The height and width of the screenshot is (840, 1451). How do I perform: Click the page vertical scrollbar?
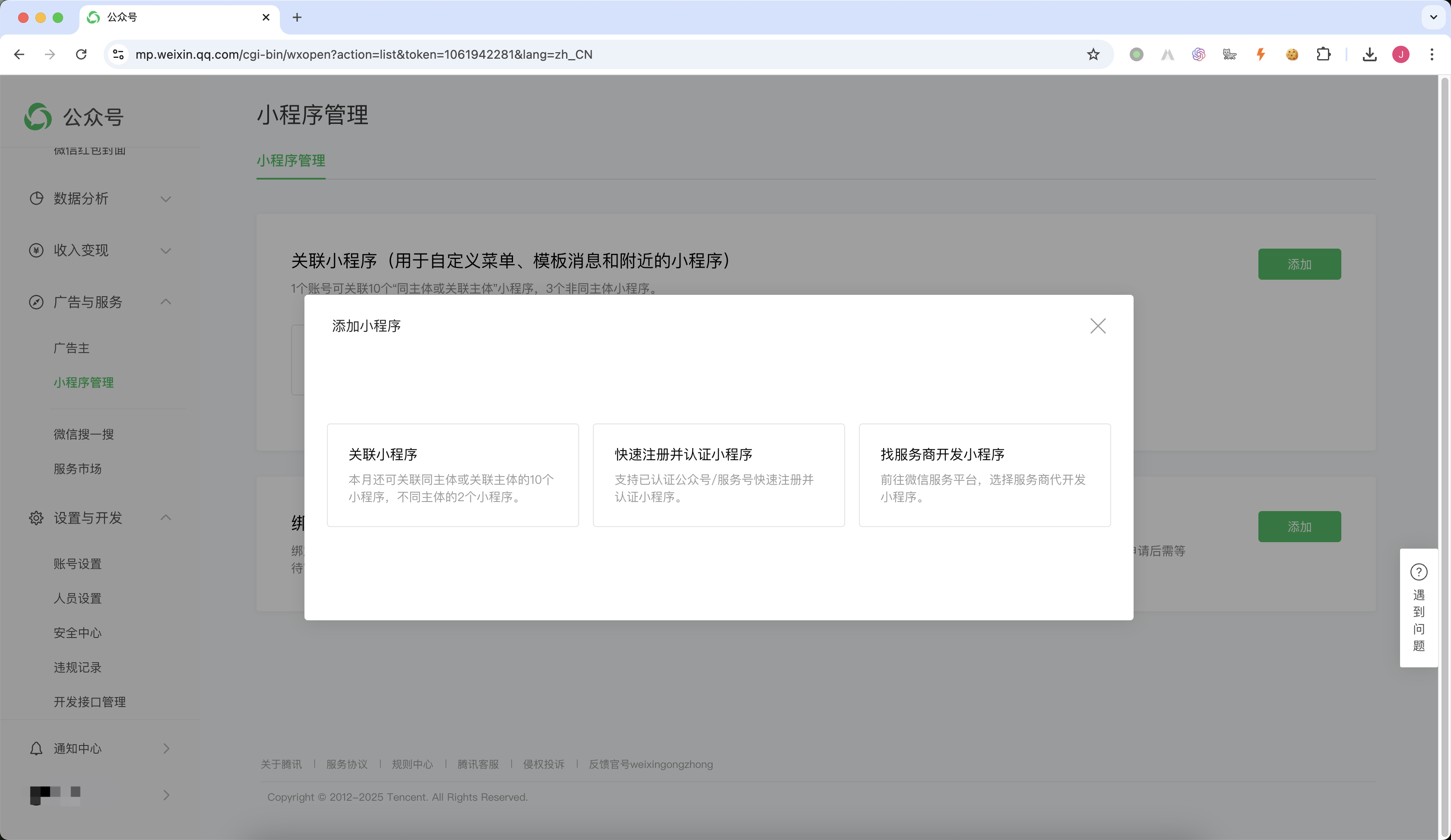(1445, 458)
